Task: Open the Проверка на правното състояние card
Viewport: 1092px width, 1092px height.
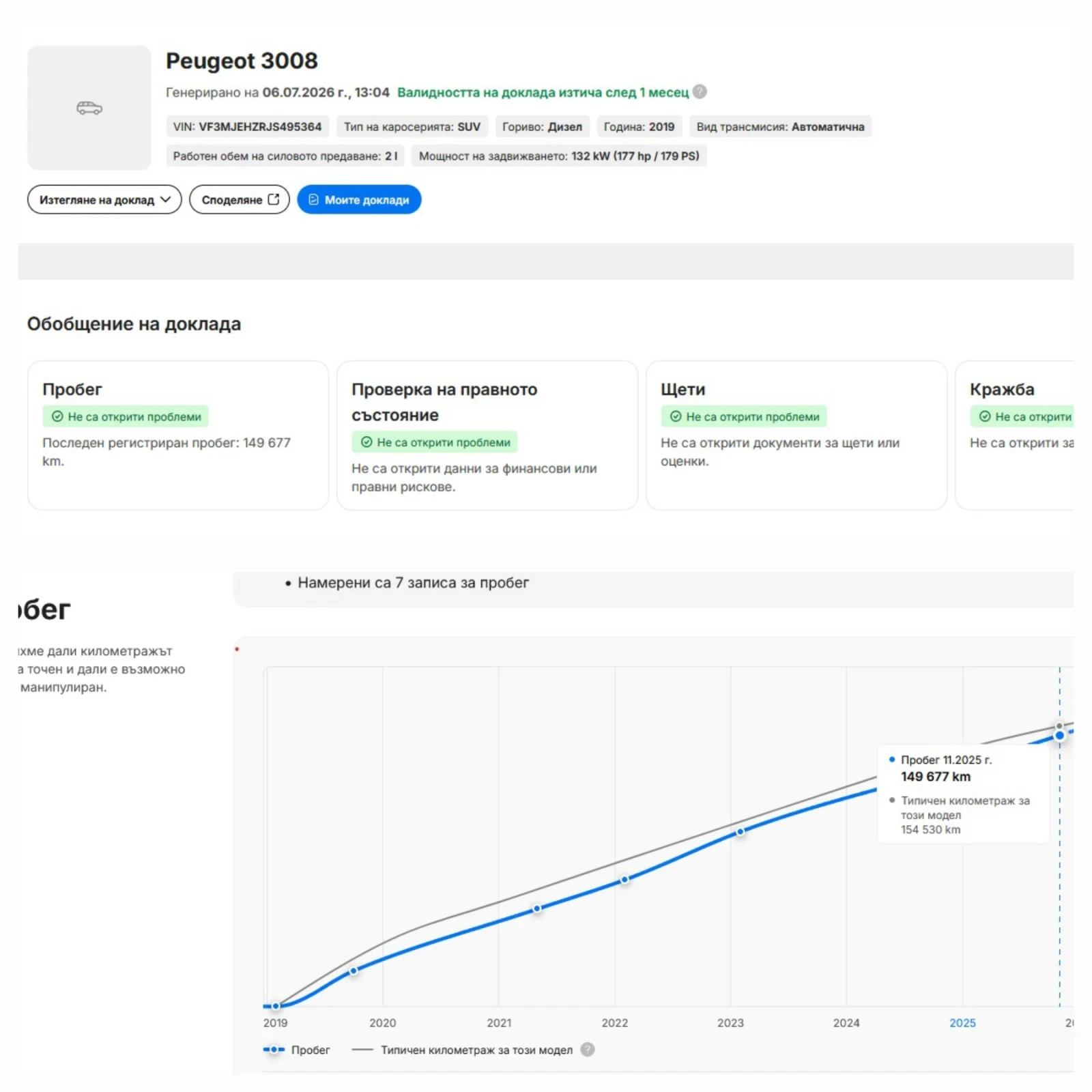Action: [x=487, y=435]
